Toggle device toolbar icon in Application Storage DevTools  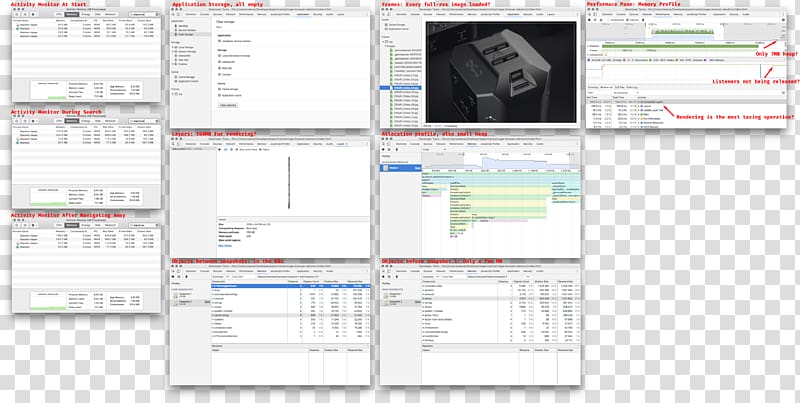point(180,15)
